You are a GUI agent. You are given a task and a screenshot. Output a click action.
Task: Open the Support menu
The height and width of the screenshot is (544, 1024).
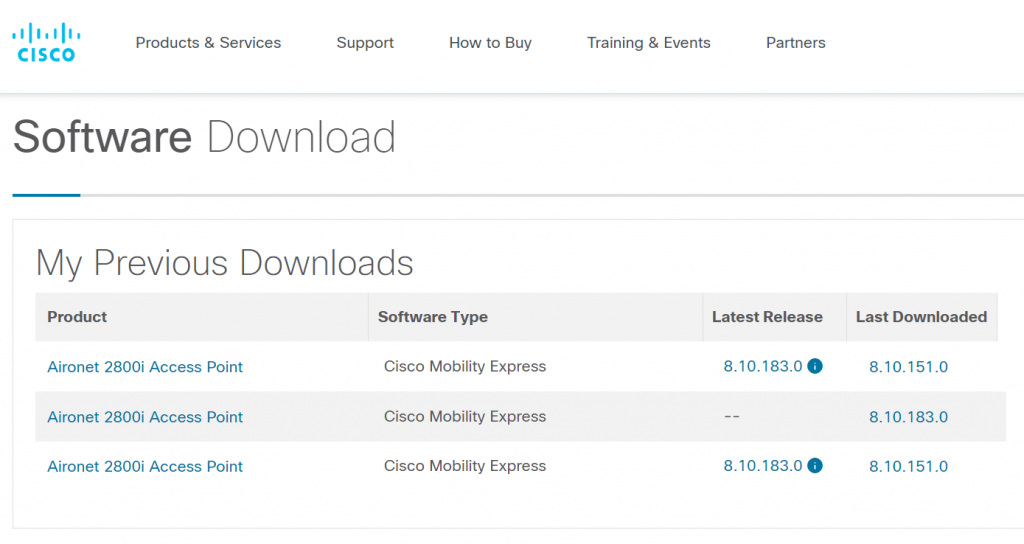pyautogui.click(x=365, y=43)
